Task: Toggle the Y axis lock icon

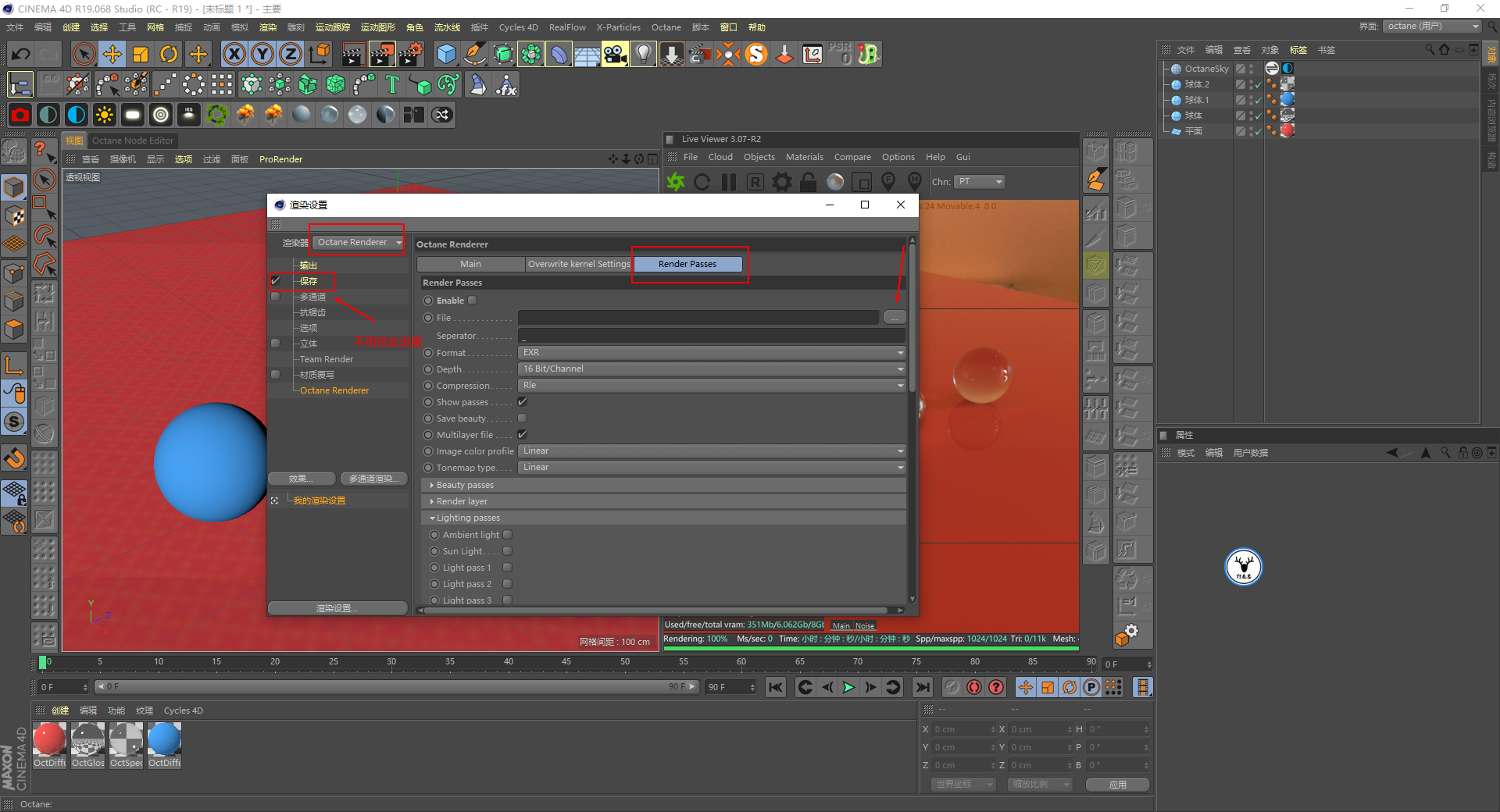Action: pos(262,54)
